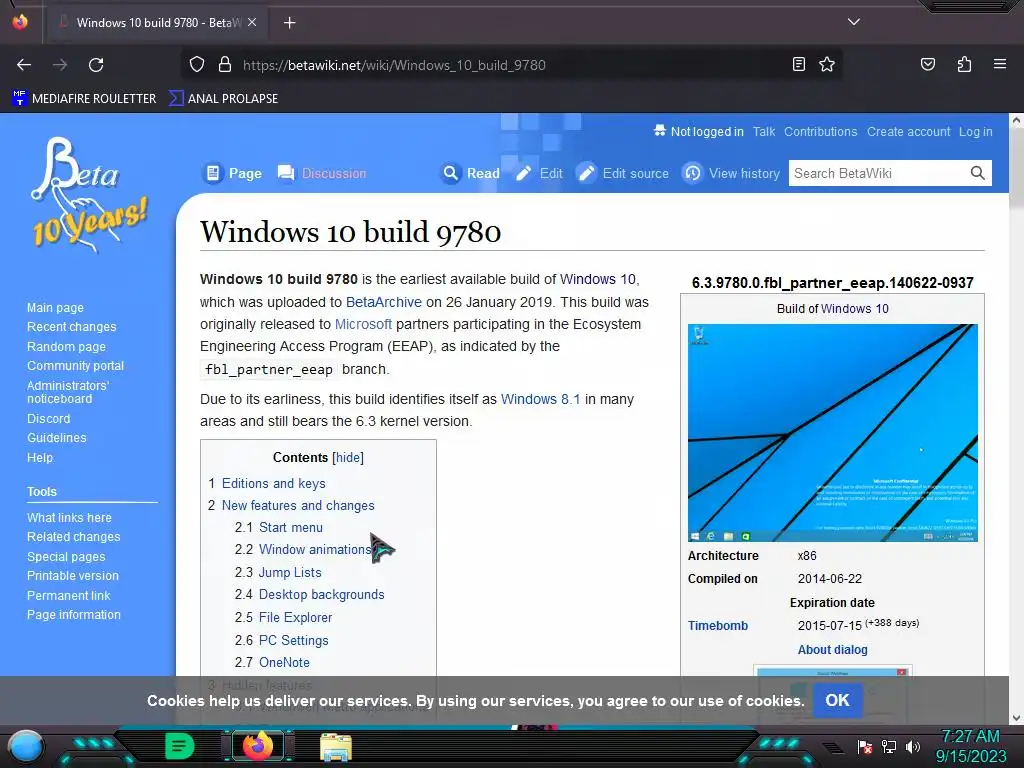The height and width of the screenshot is (768, 1024).
Task: Open the Guidelines link
Action: point(57,438)
